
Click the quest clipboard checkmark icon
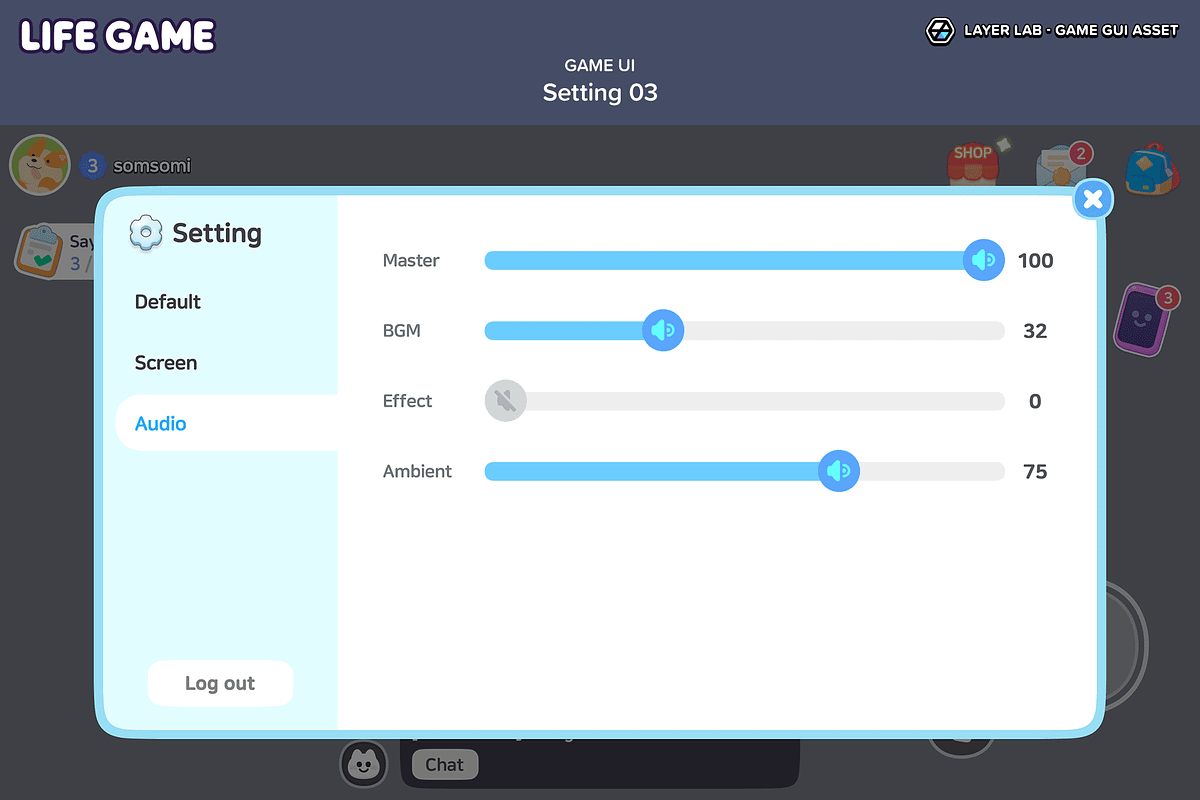coord(42,250)
